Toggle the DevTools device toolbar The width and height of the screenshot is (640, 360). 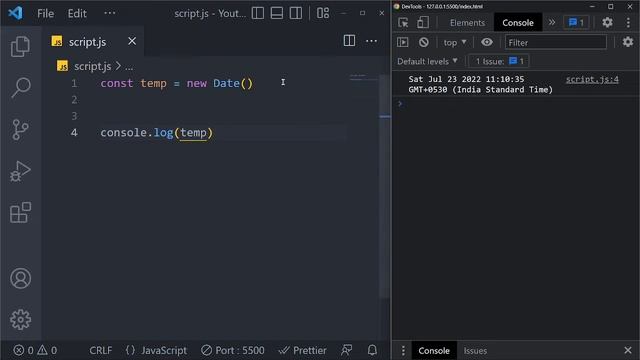point(423,22)
